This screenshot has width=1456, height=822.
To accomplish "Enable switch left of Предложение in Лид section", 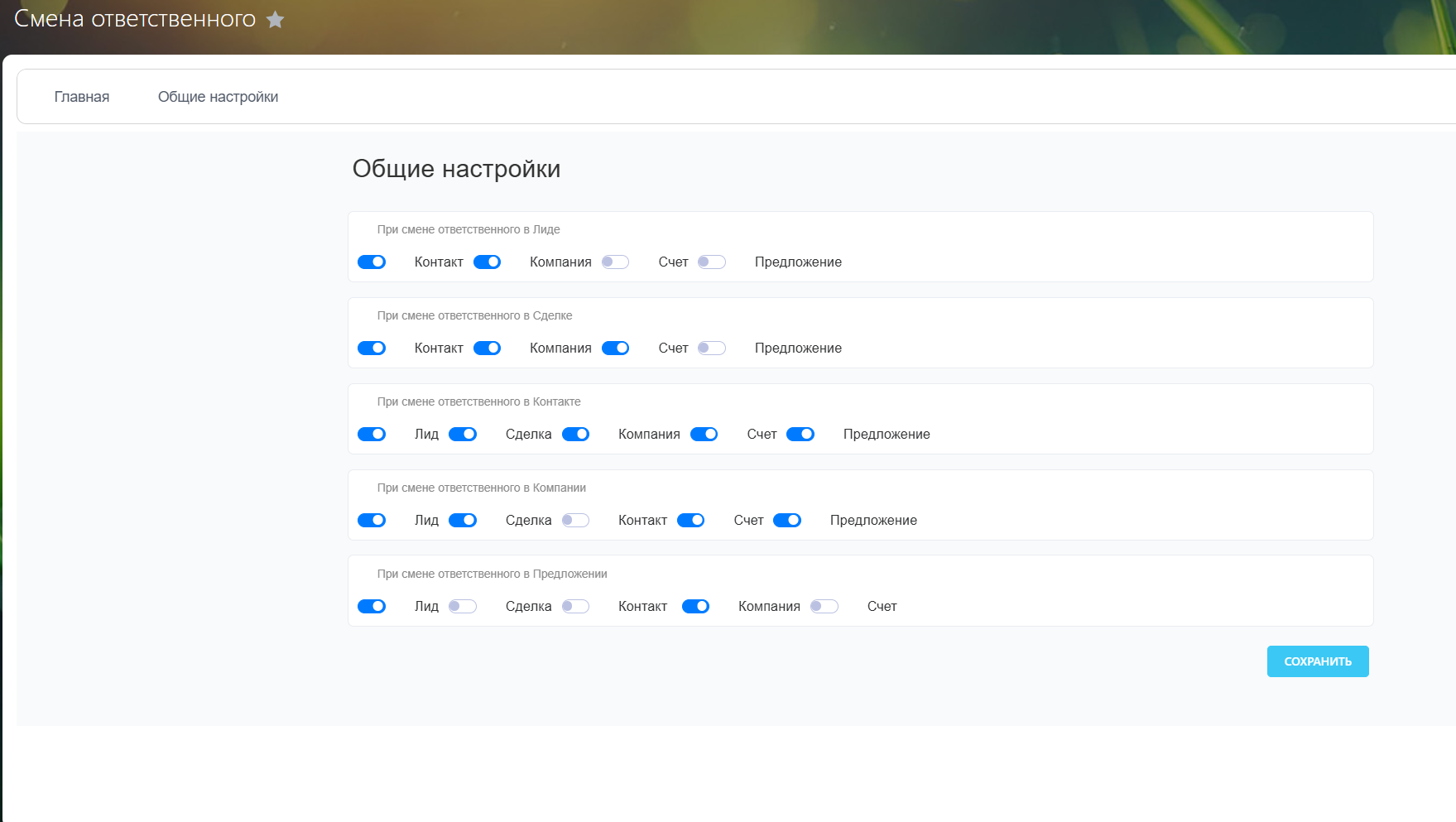I will point(711,262).
